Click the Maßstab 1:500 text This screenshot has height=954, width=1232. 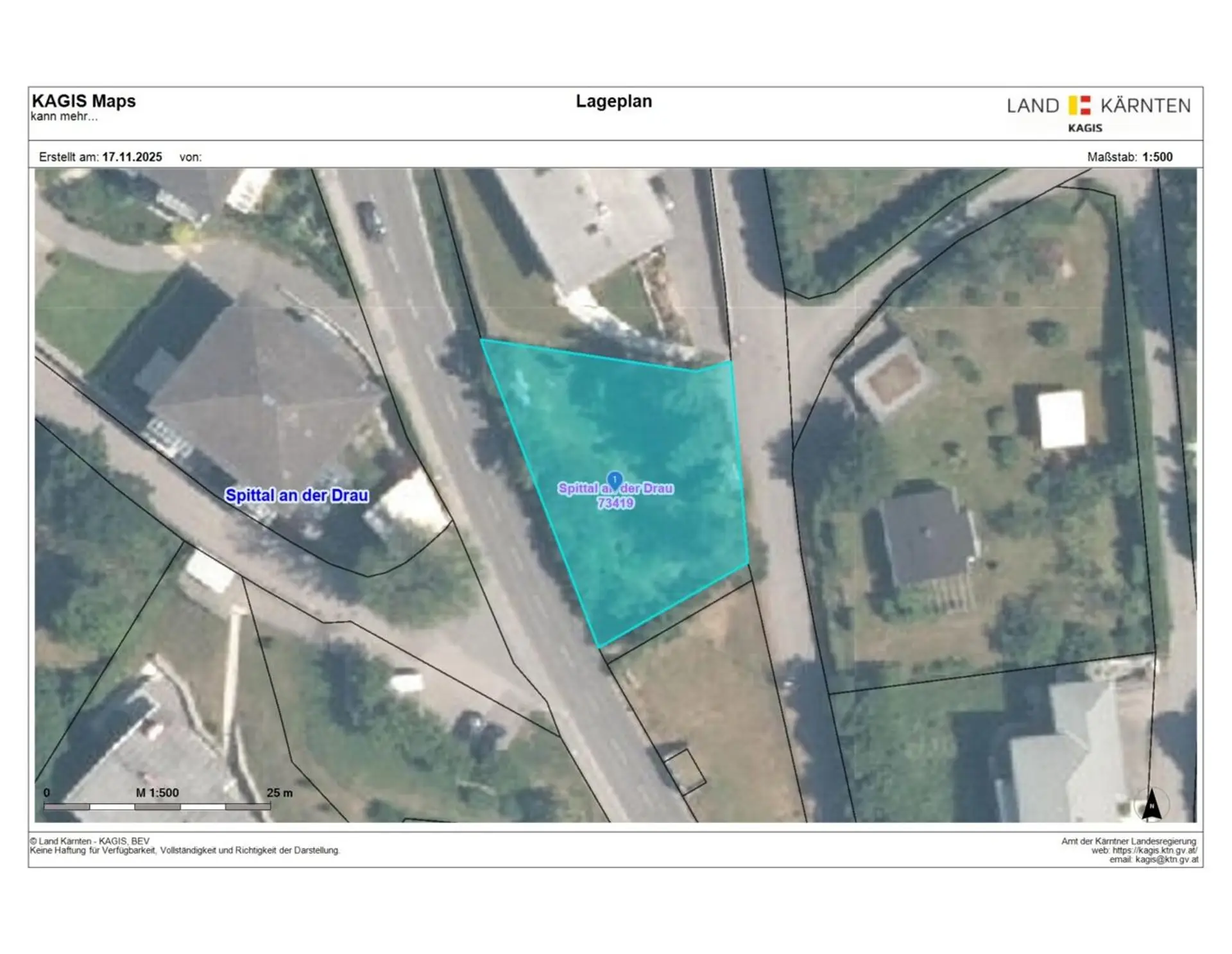[1129, 157]
